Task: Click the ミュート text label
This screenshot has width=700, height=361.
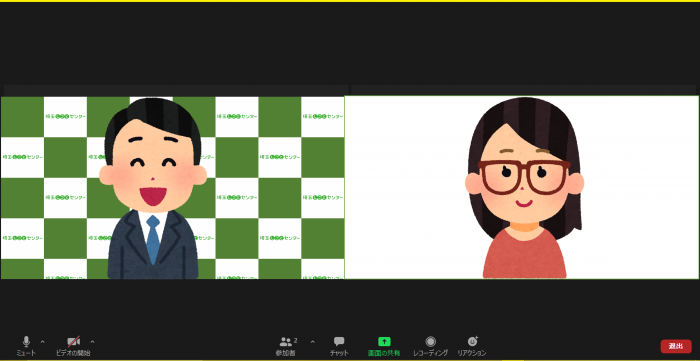Action: [26, 353]
